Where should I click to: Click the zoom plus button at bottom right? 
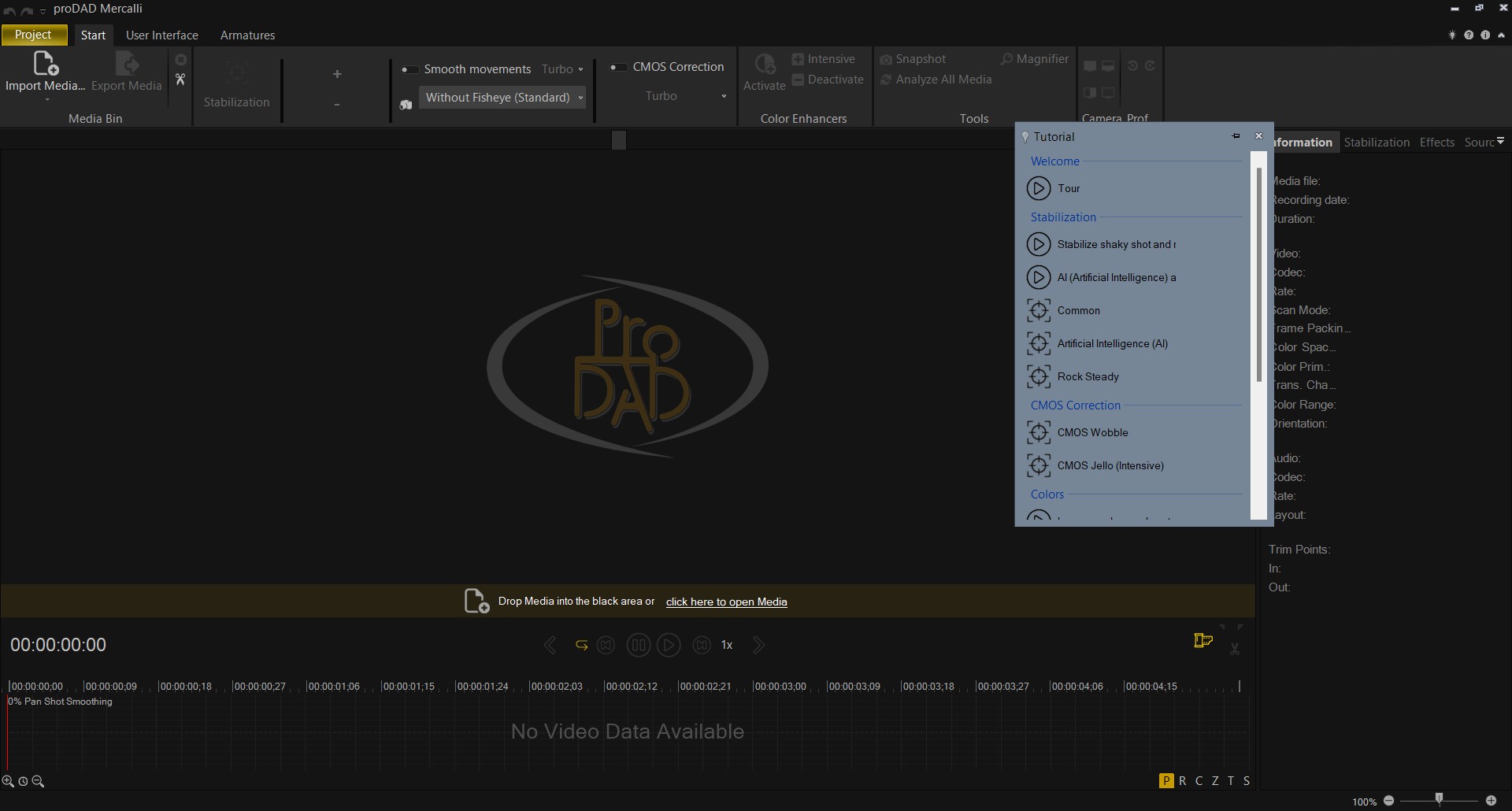pyautogui.click(x=1491, y=801)
